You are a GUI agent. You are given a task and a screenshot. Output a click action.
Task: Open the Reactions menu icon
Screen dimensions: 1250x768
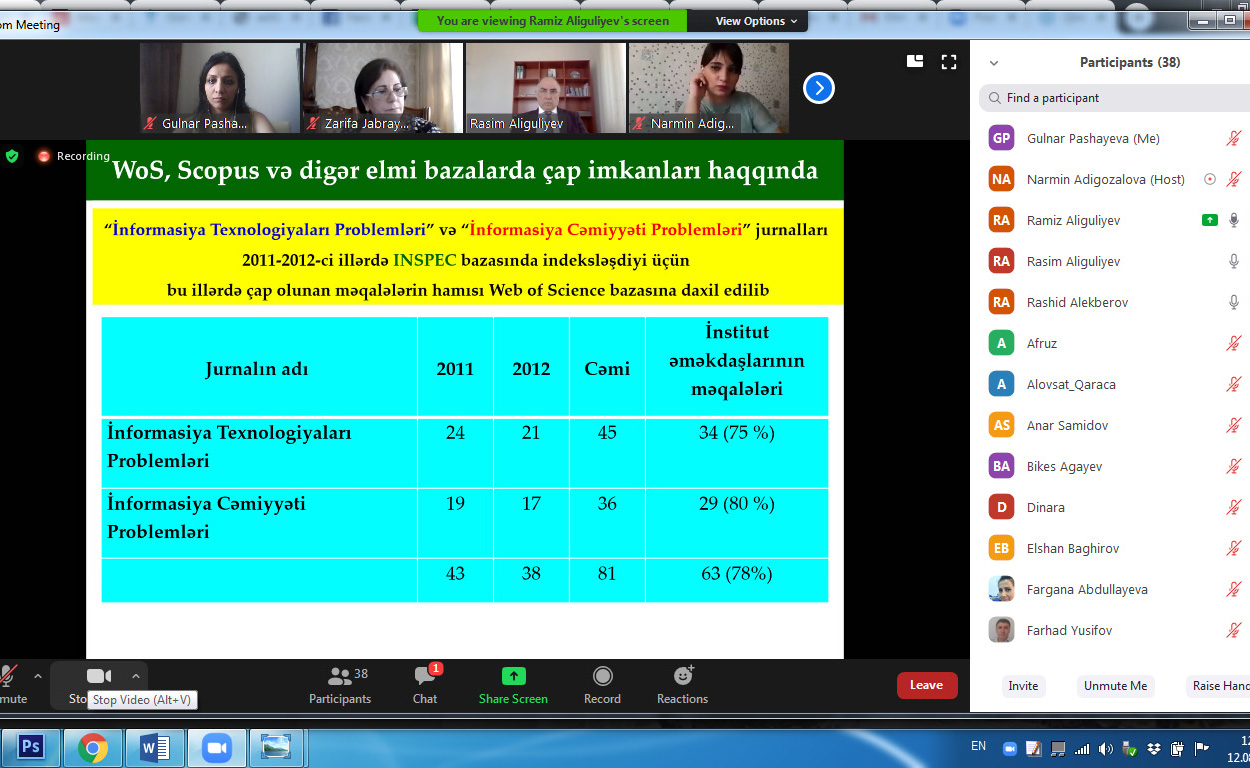tap(683, 677)
